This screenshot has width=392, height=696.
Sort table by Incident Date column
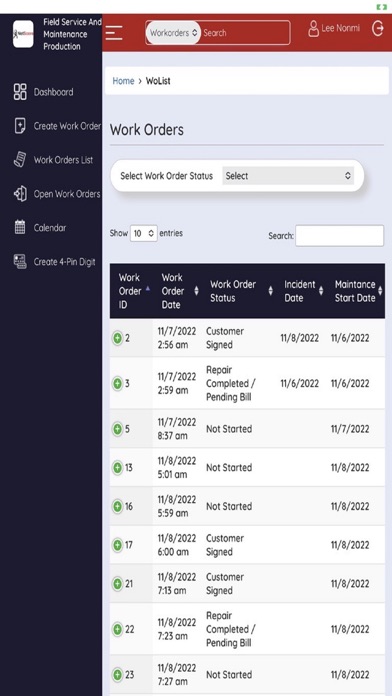(303, 291)
